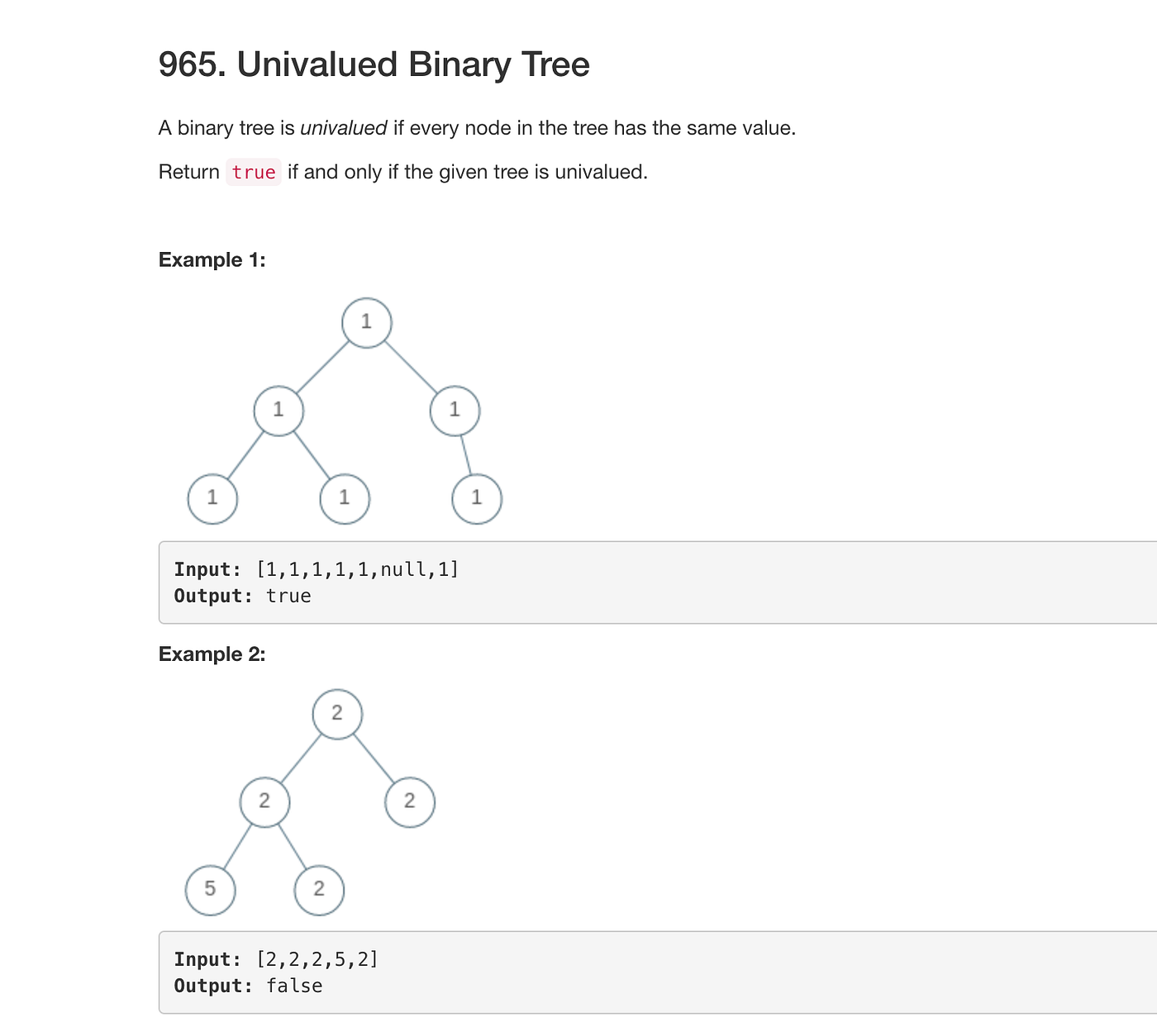Click the rightmost leaf node in Example 1 tree

(477, 498)
